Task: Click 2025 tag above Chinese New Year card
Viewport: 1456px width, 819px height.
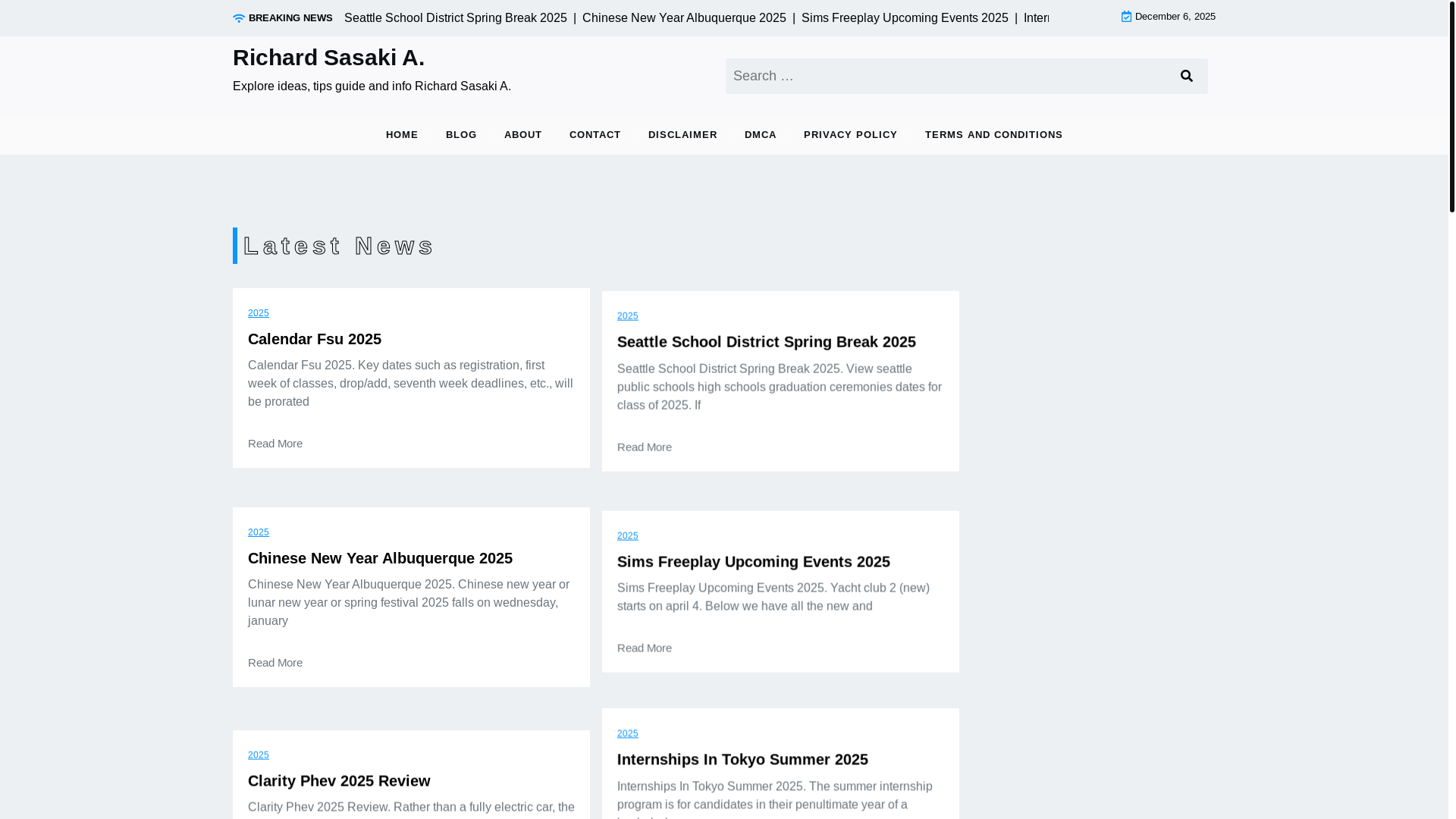Action: pos(259,532)
